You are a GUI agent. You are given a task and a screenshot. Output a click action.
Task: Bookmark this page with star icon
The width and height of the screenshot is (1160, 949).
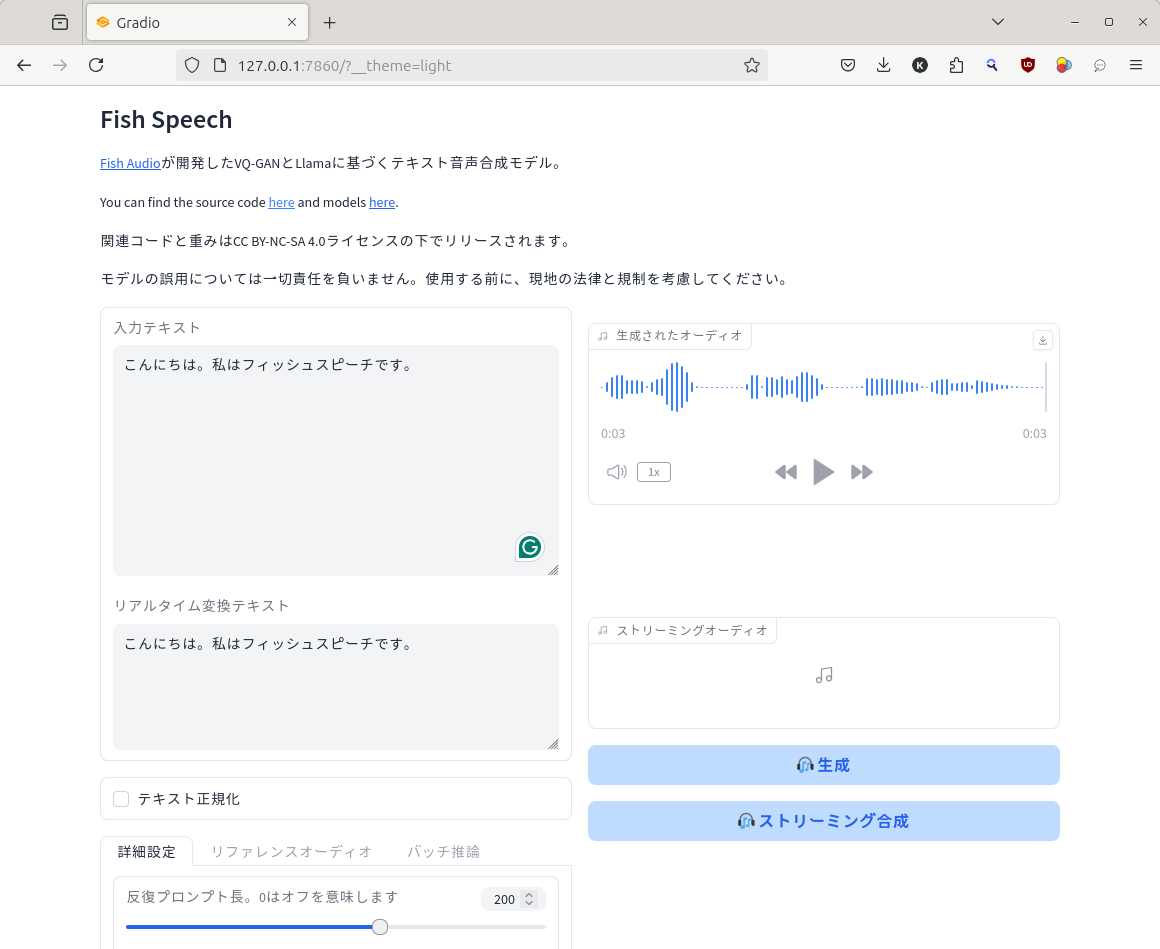coord(752,65)
